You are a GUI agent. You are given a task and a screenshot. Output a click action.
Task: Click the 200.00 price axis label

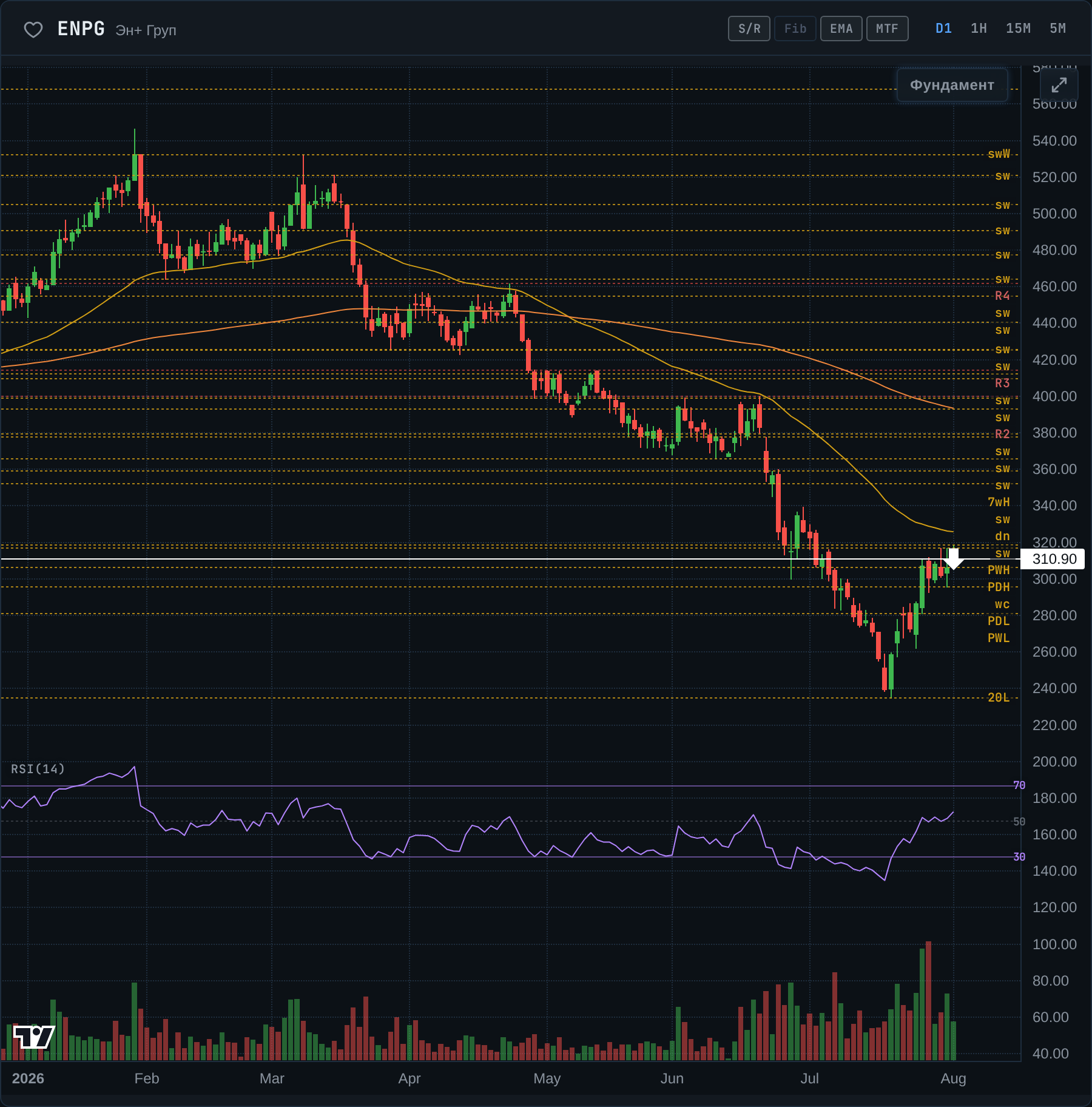pos(1054,762)
